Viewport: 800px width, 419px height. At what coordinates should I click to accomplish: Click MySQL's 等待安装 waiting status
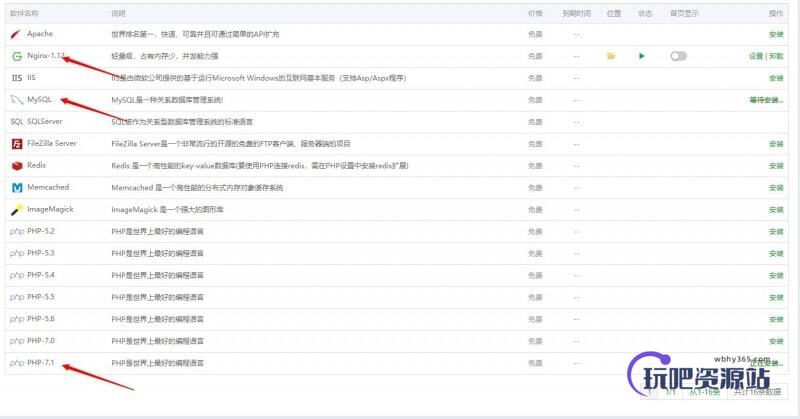click(x=766, y=100)
